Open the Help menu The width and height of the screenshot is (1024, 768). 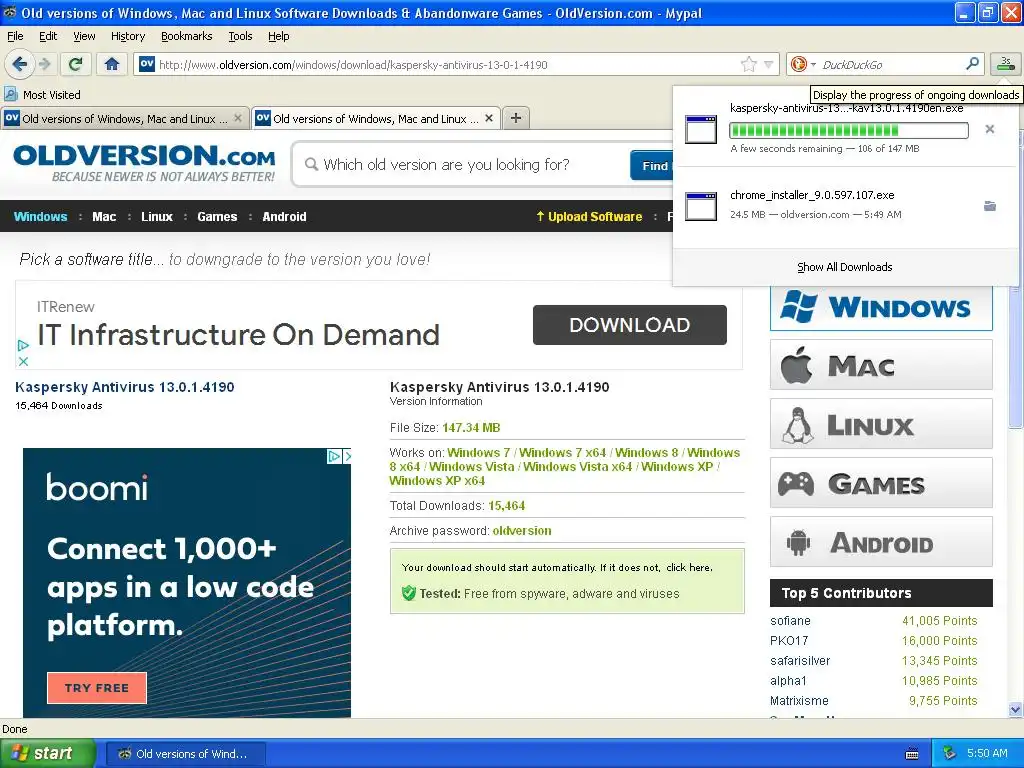(x=278, y=36)
